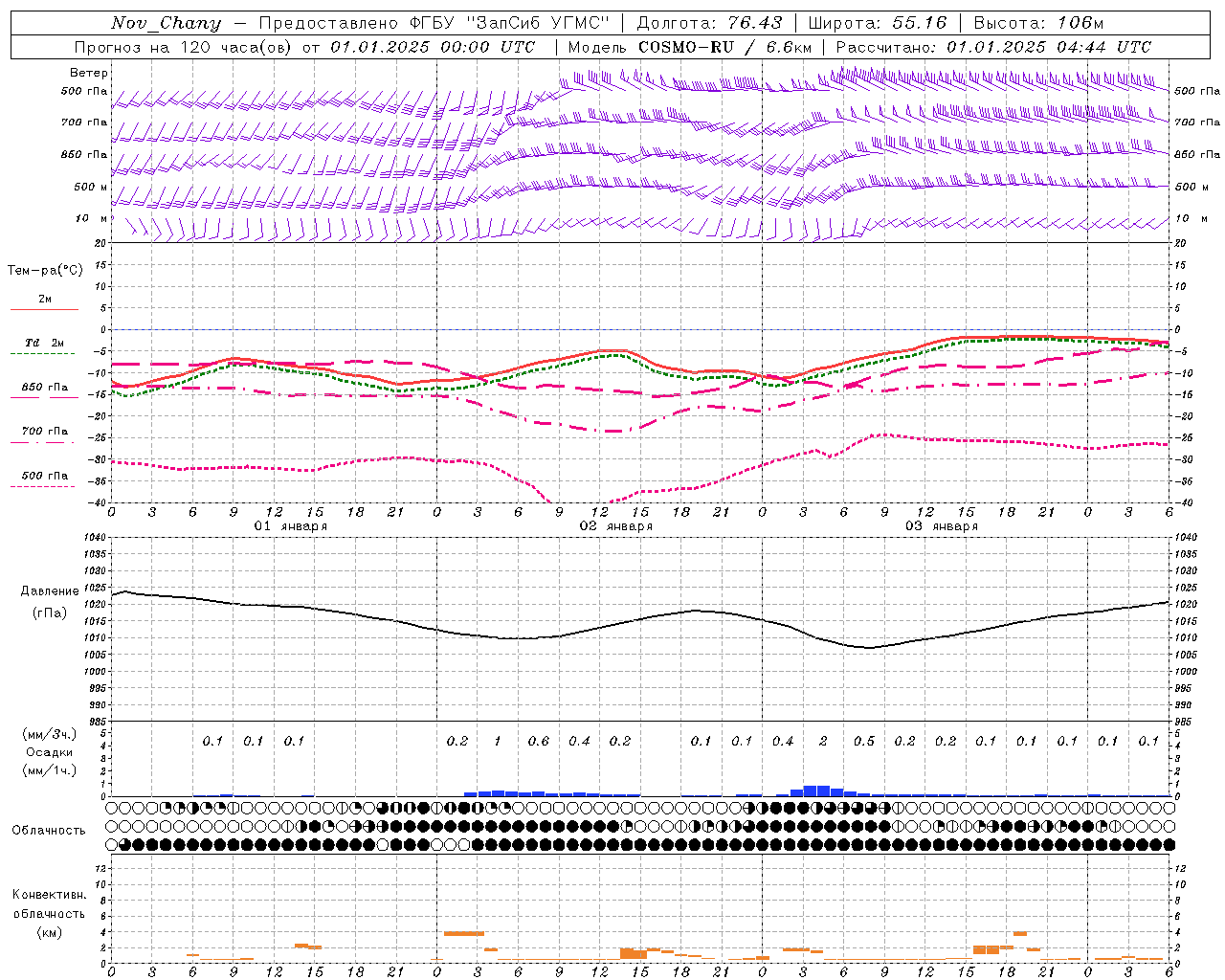Click the '985' label on right pressure axis

pyautogui.click(x=1185, y=722)
